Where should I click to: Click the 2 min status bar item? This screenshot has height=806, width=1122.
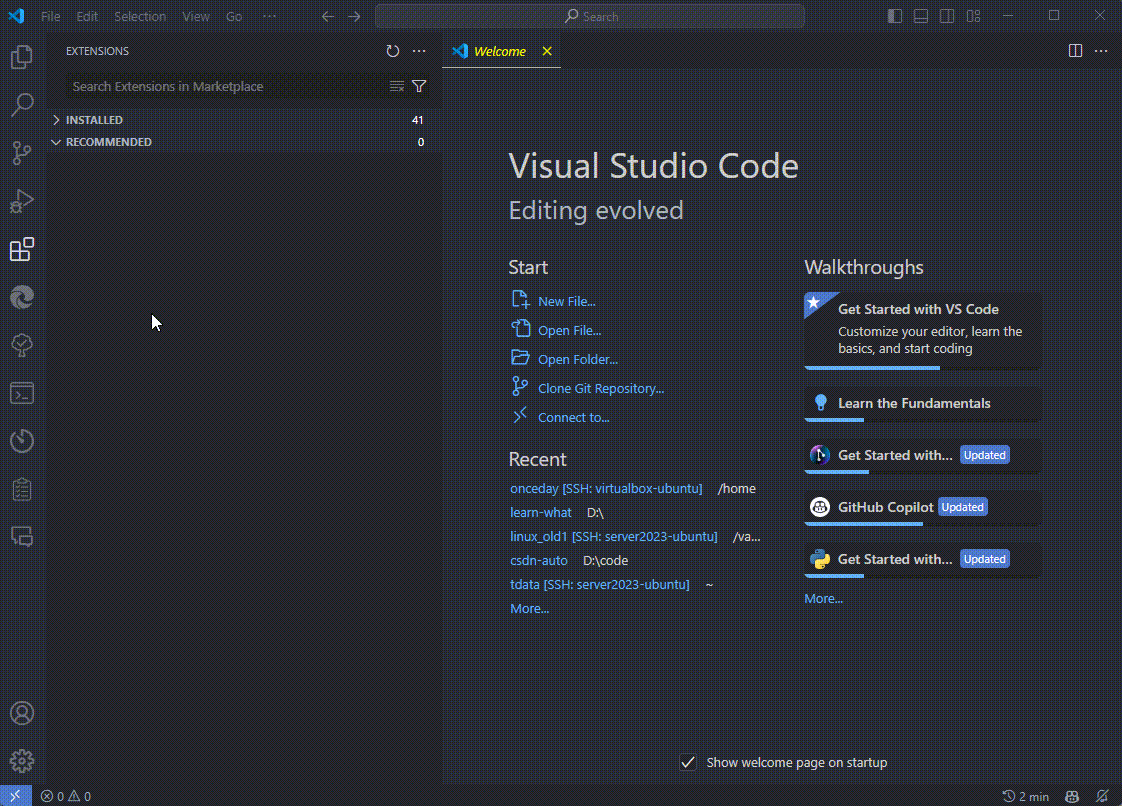1025,796
